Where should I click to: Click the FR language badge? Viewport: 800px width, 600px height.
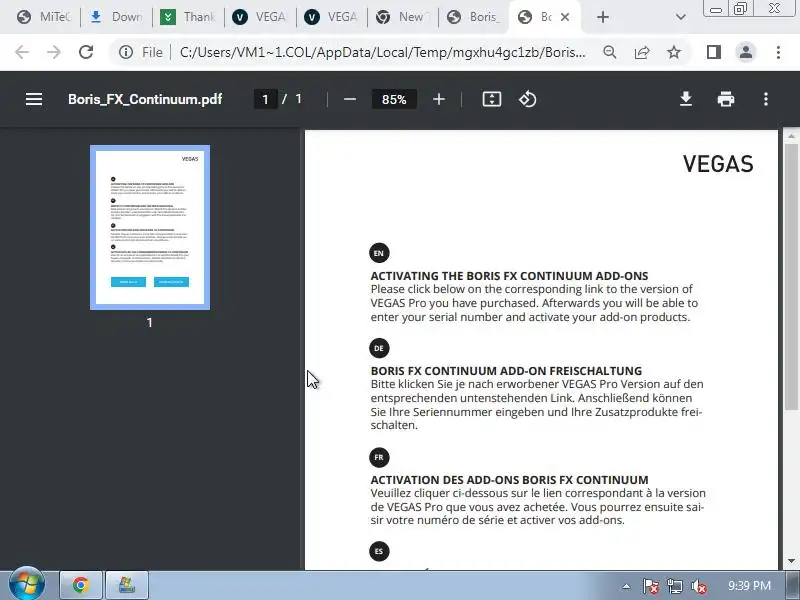pos(379,457)
